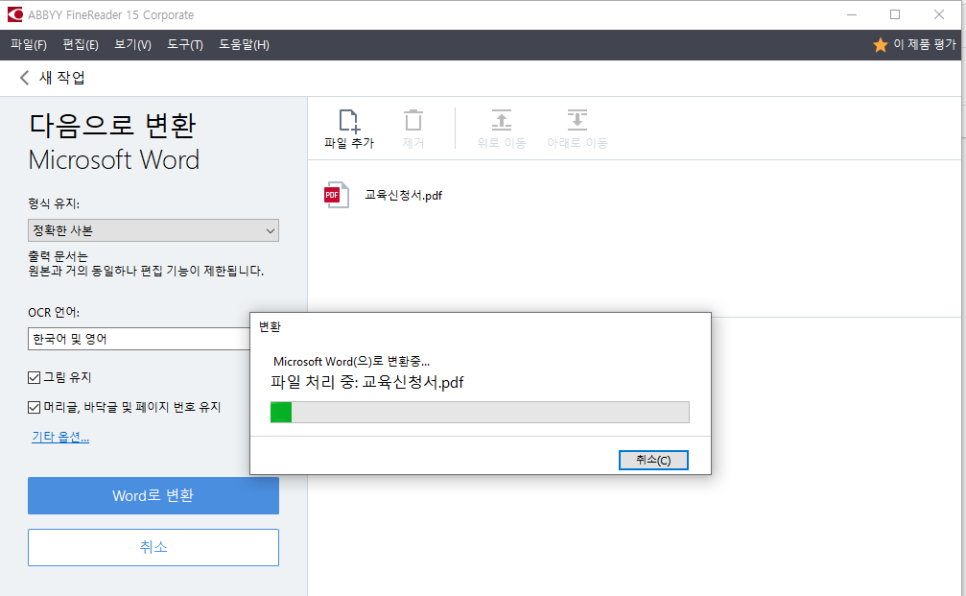Click the Remove (제거) trash icon
Image resolution: width=966 pixels, height=596 pixels.
coord(413,120)
